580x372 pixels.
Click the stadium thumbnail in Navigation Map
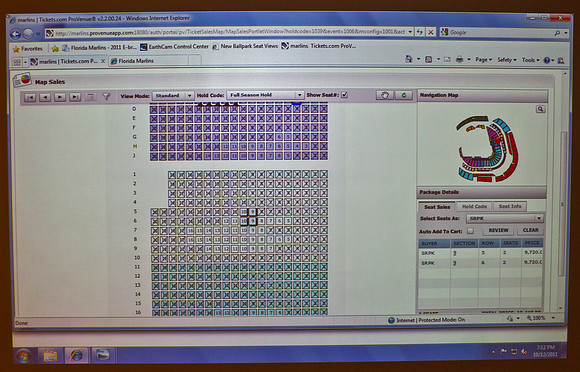[x=488, y=149]
